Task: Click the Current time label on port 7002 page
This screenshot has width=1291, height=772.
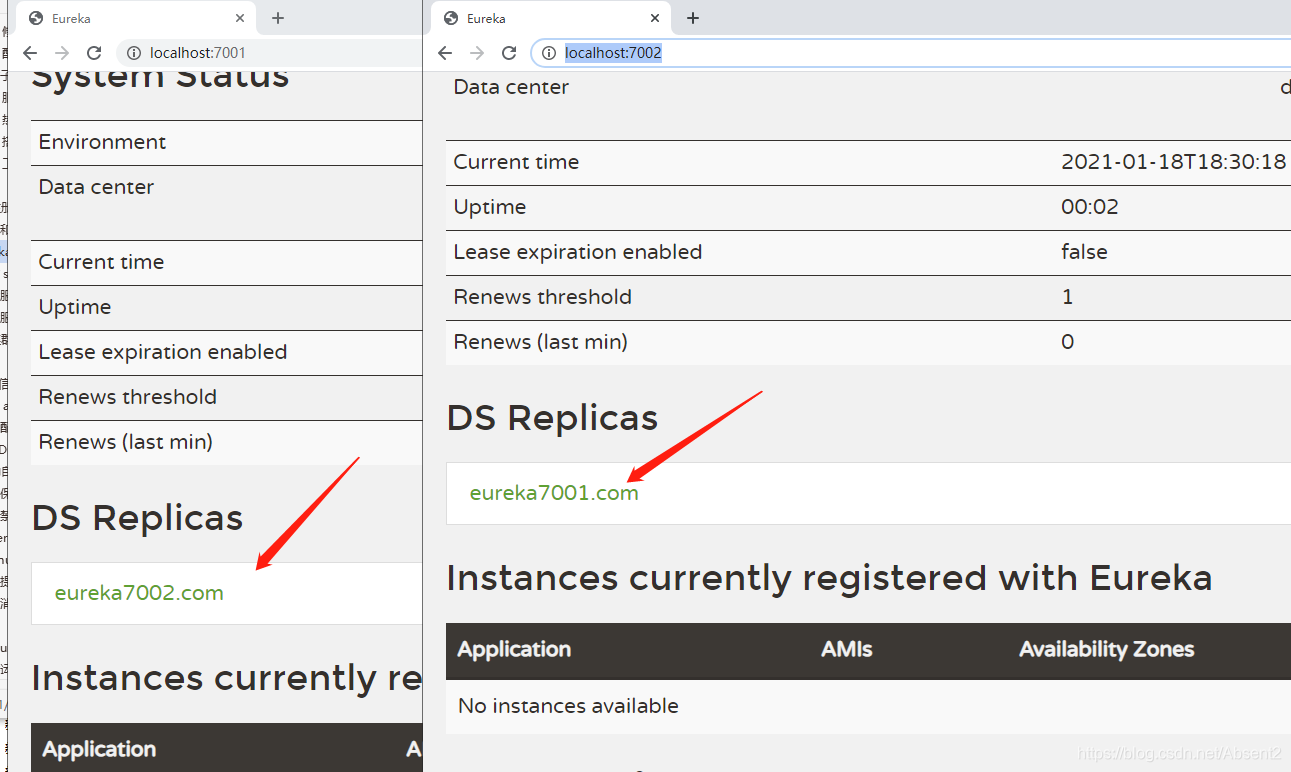Action: point(516,162)
